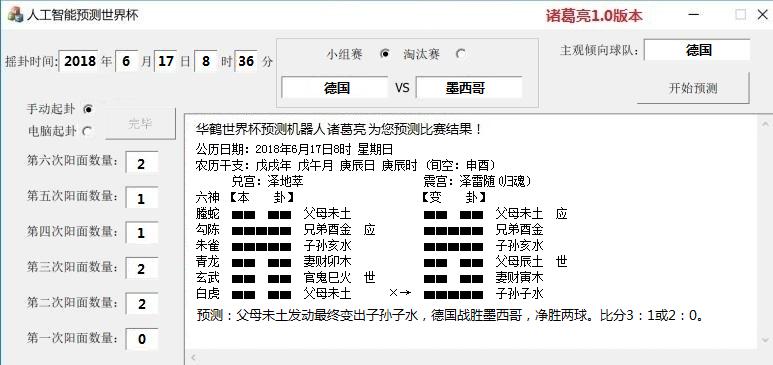
Task: Click 官鬼巳火 text in 本卦
Action: [328, 278]
